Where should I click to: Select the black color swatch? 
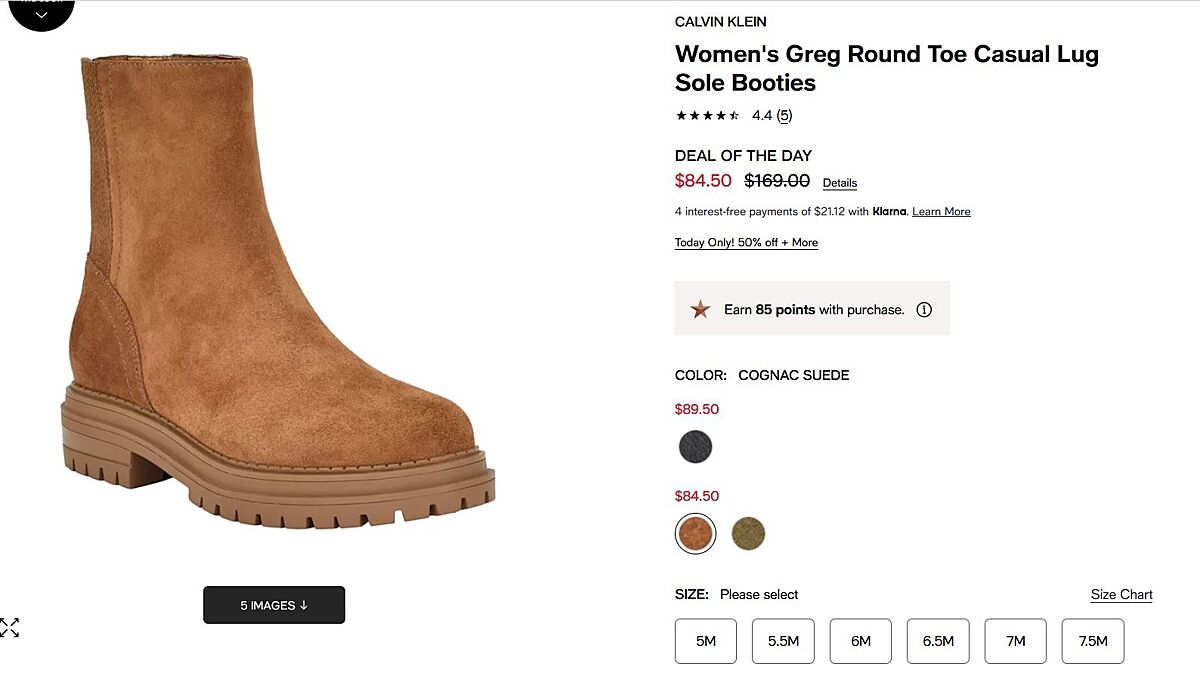point(695,447)
